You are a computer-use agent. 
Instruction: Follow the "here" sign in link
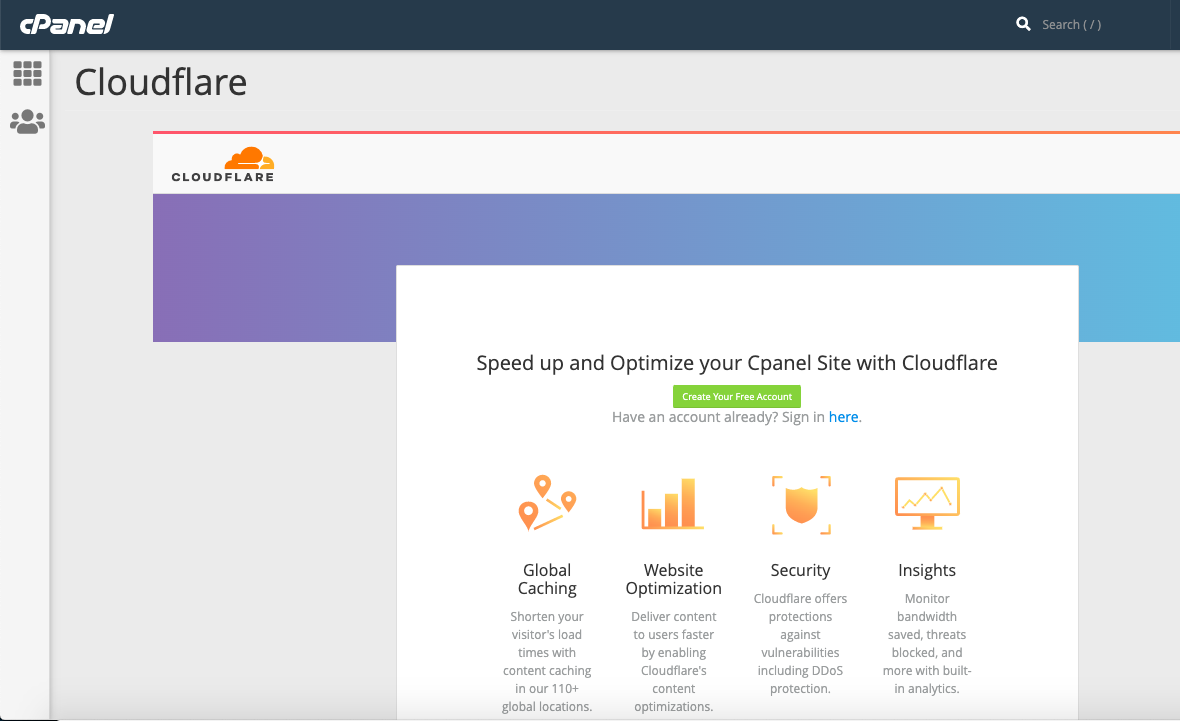pos(843,417)
